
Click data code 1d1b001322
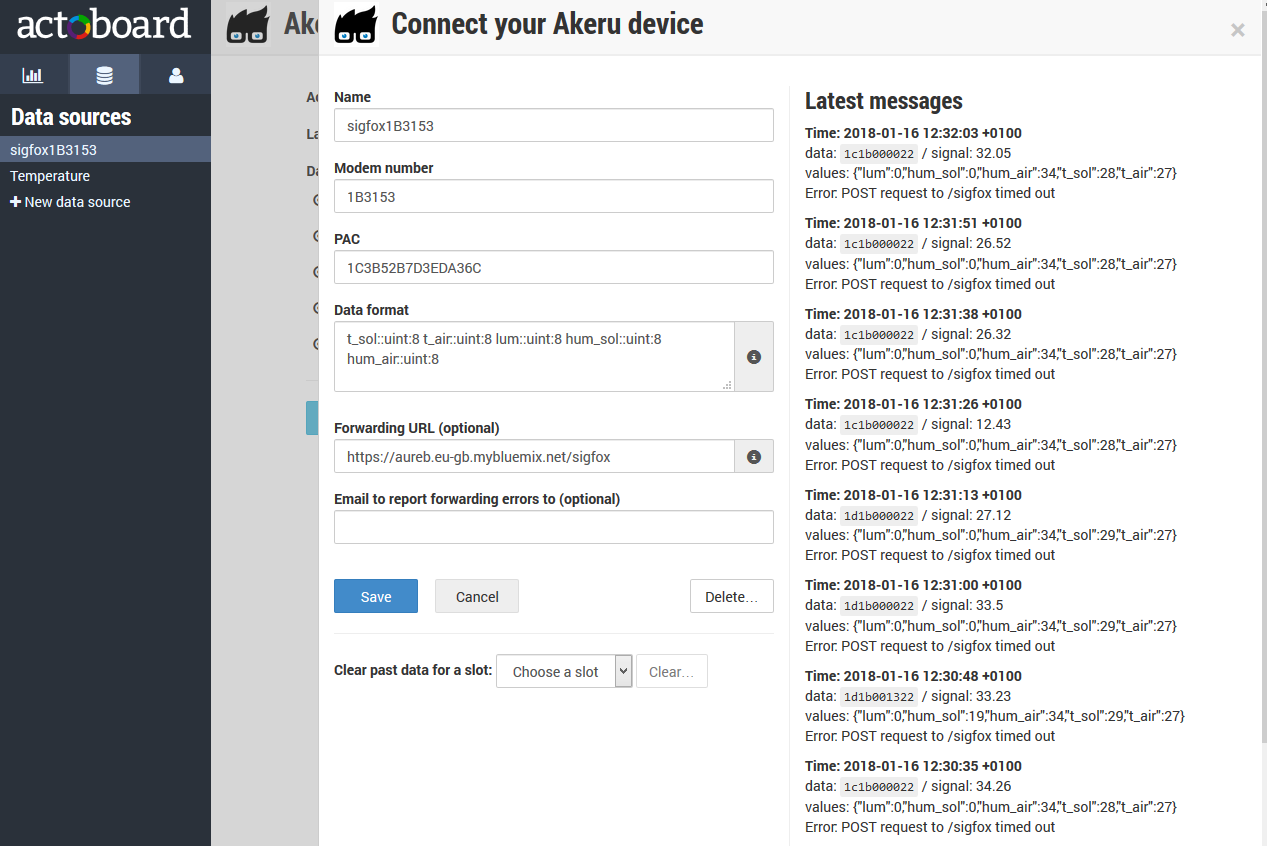point(878,696)
